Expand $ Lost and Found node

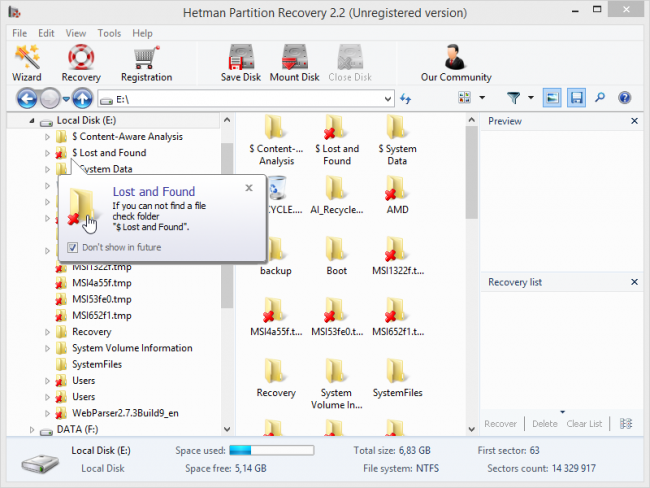(x=47, y=153)
